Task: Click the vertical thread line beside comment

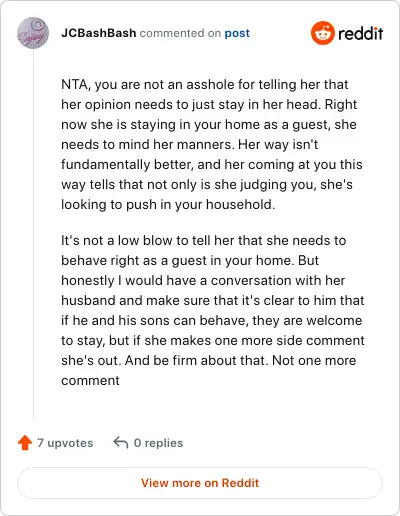Action: pos(33,234)
